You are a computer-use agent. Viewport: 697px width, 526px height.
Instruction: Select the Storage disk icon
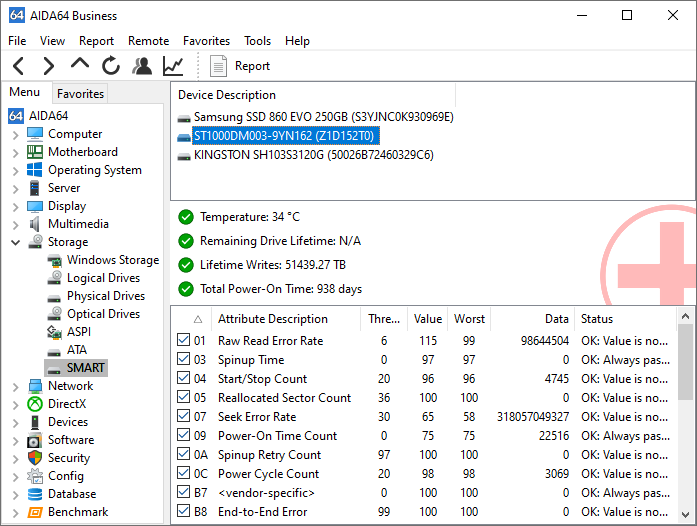tap(36, 242)
